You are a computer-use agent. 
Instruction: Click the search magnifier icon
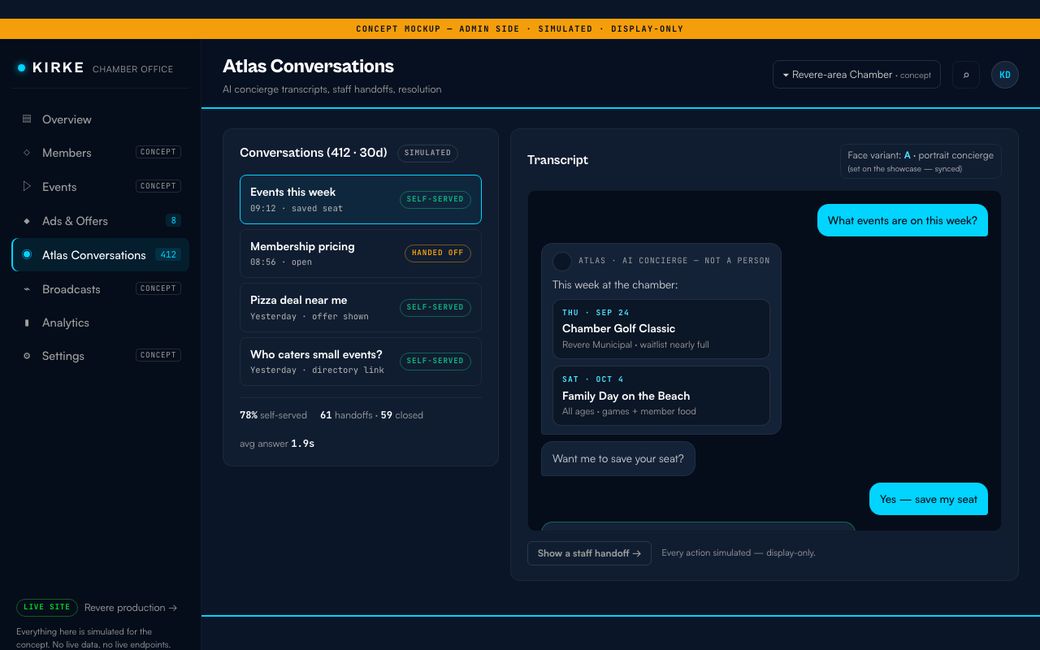click(x=966, y=75)
